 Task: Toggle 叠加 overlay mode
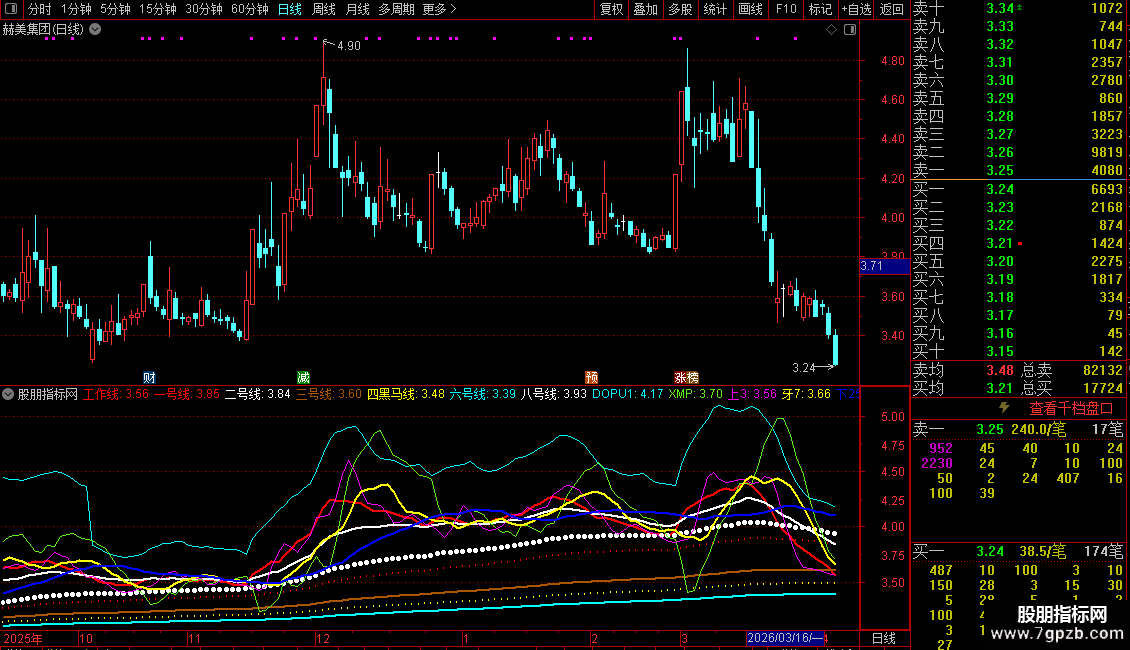click(x=645, y=10)
